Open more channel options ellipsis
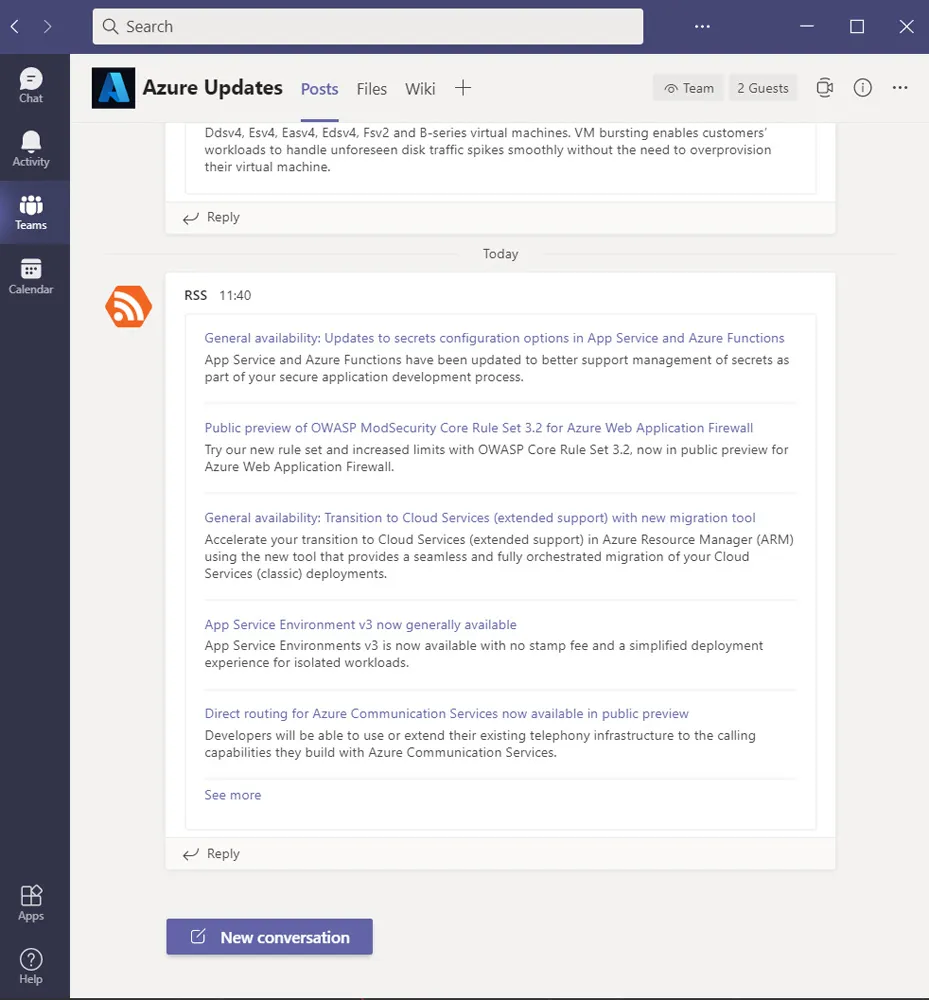 [x=900, y=88]
